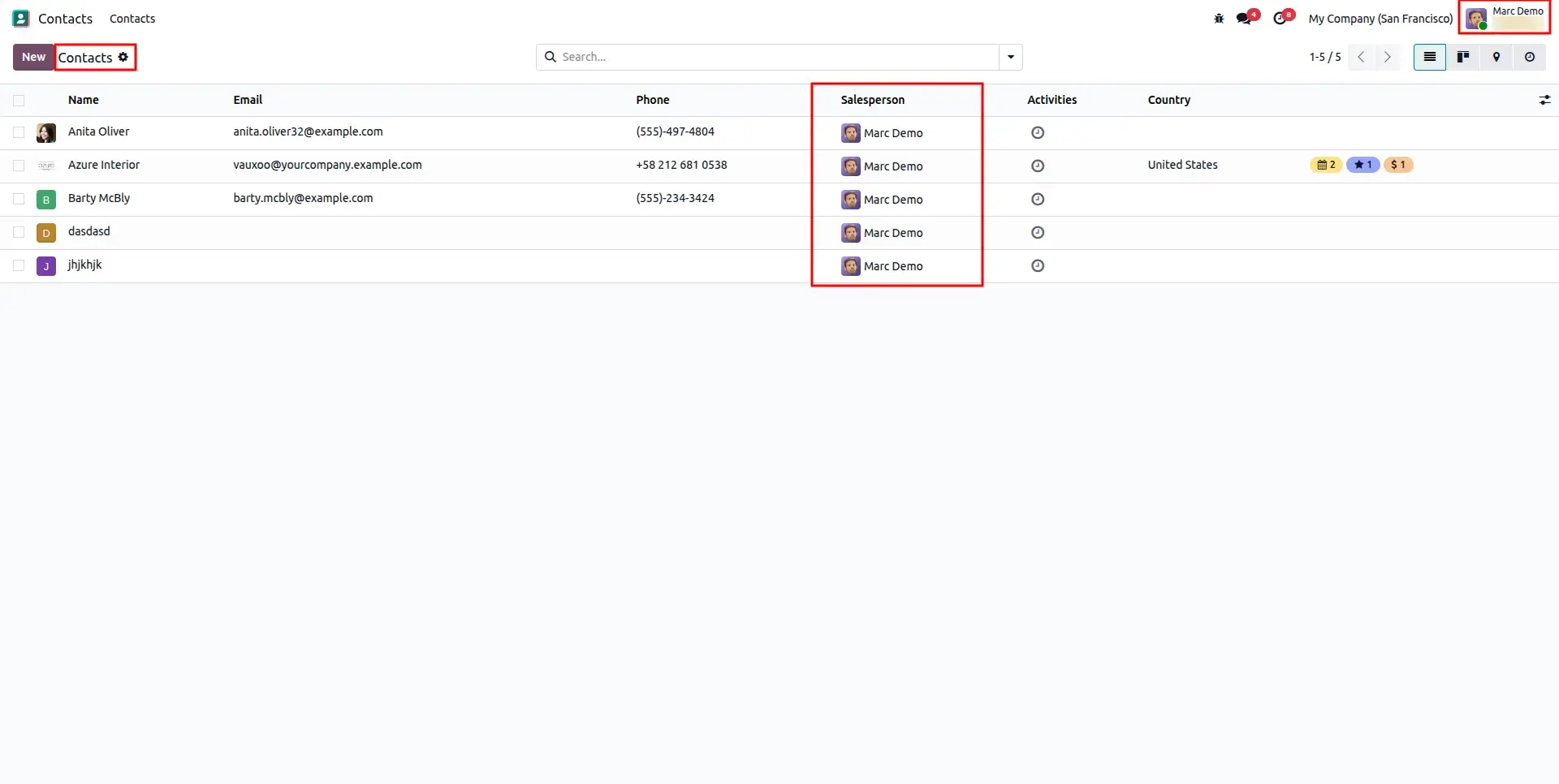1559x784 pixels.
Task: Switch to kanban view
Action: click(1463, 57)
